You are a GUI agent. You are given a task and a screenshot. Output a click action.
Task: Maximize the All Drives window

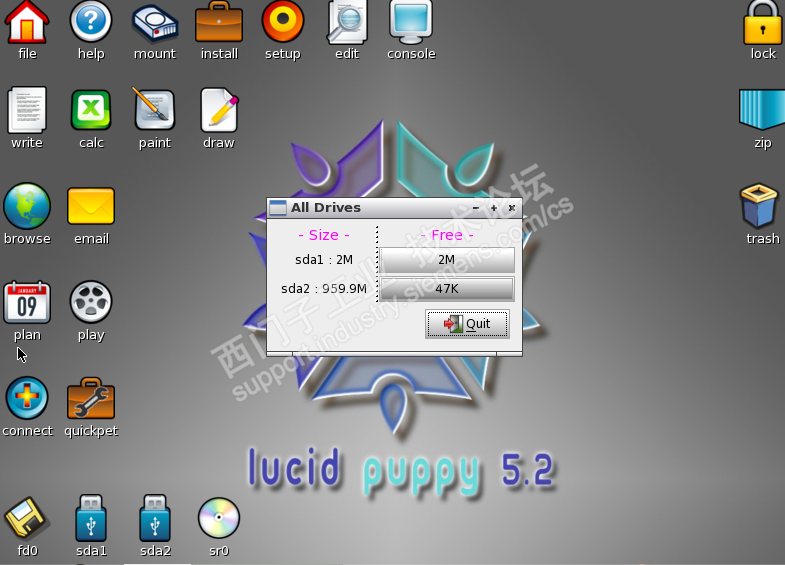tap(494, 208)
